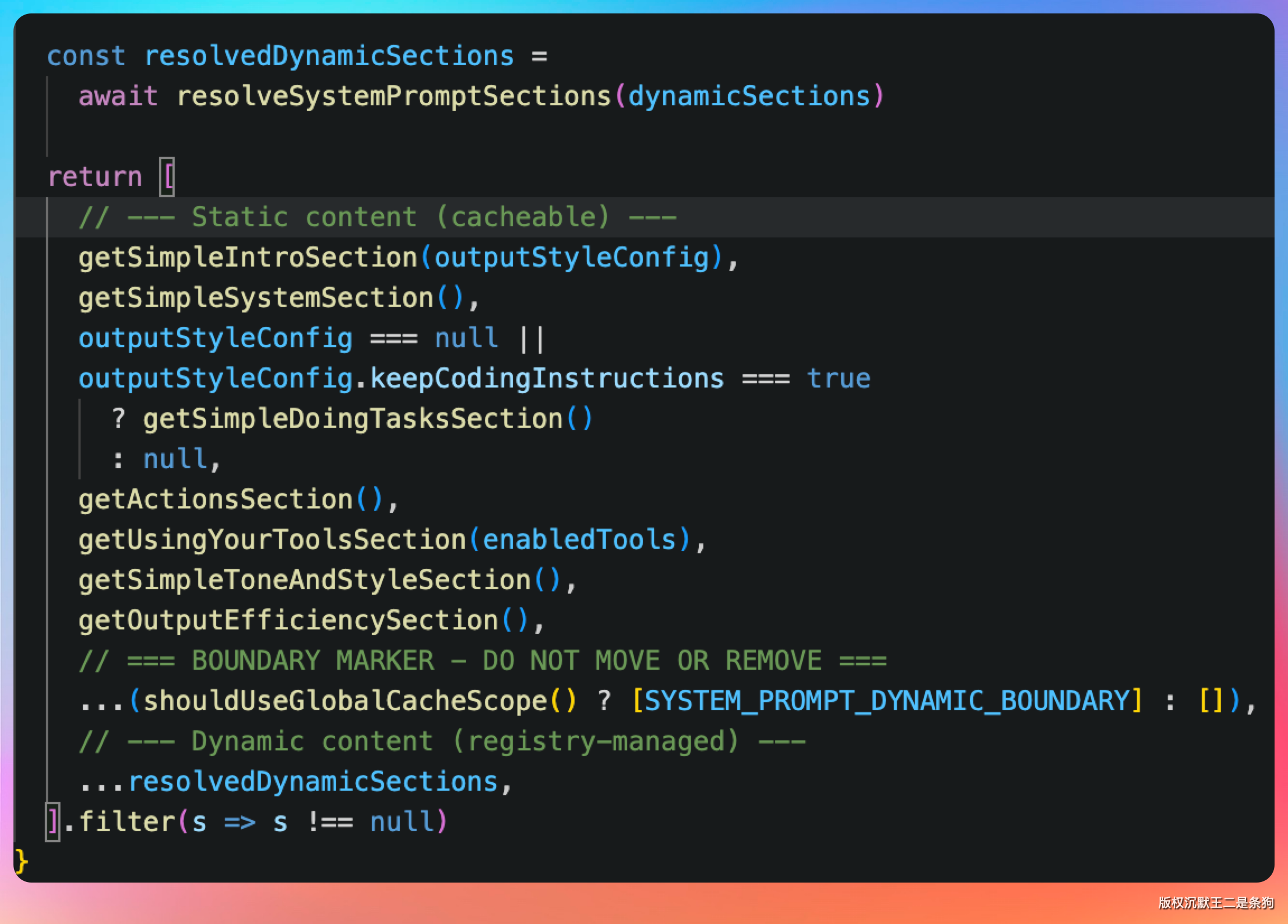
Task: Click shouldUseGlobalCacheScope function call
Action: [x=345, y=701]
